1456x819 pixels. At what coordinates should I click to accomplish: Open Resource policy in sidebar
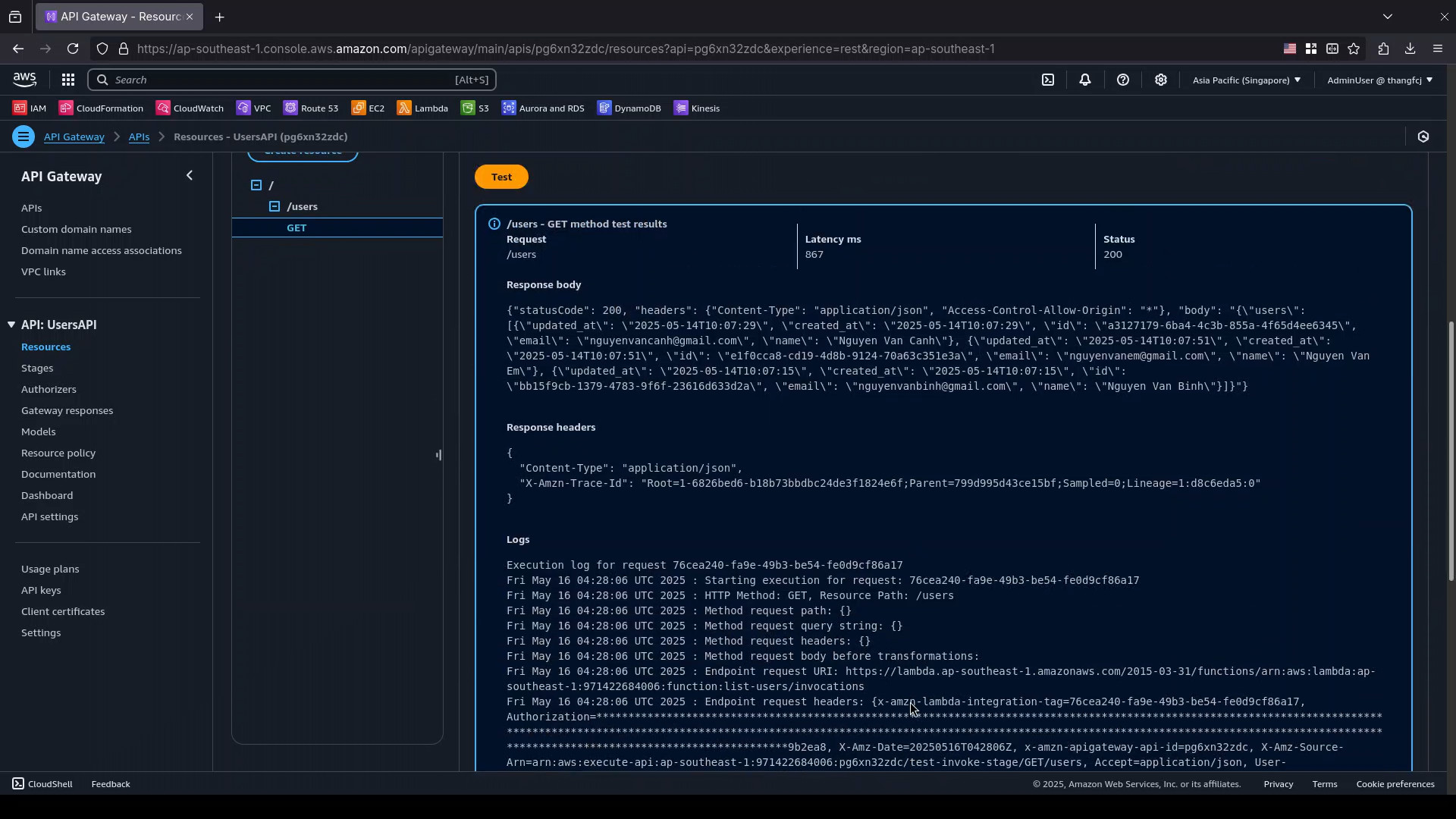pos(58,453)
